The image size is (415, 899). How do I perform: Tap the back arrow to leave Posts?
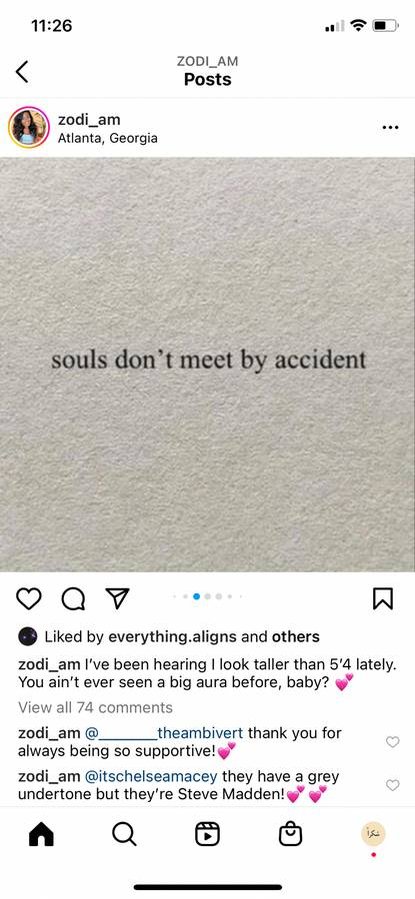pos(22,72)
